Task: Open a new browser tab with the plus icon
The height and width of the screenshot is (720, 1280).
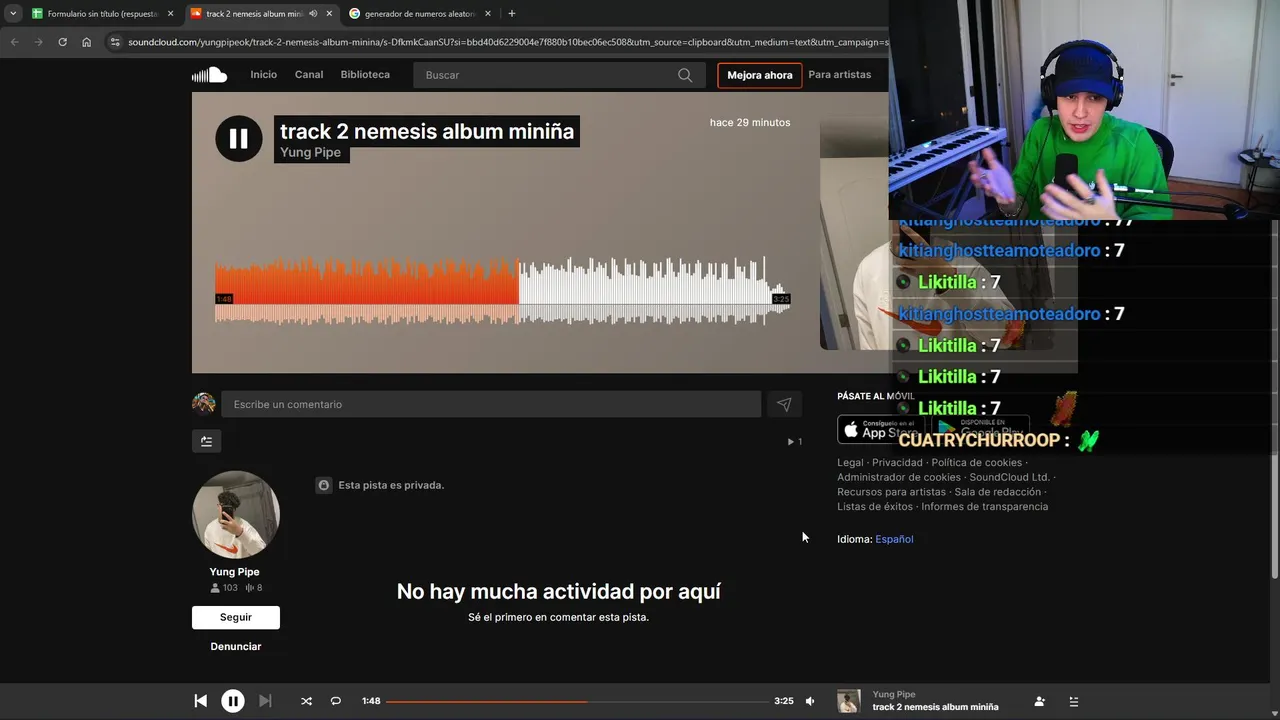Action: click(512, 13)
